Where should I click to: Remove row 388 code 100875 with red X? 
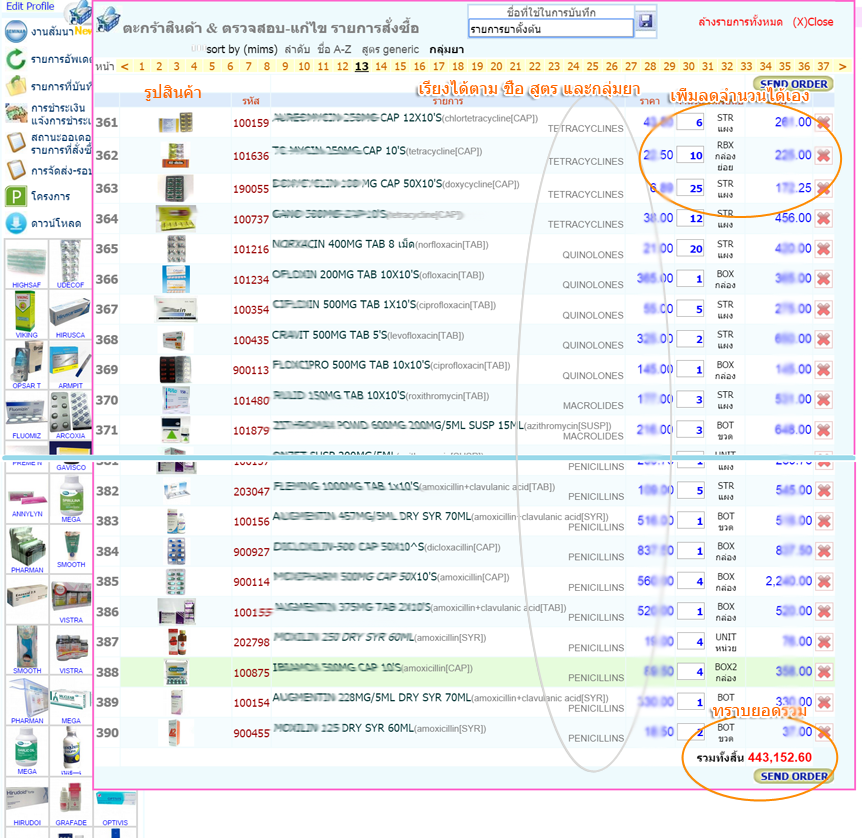coord(824,672)
